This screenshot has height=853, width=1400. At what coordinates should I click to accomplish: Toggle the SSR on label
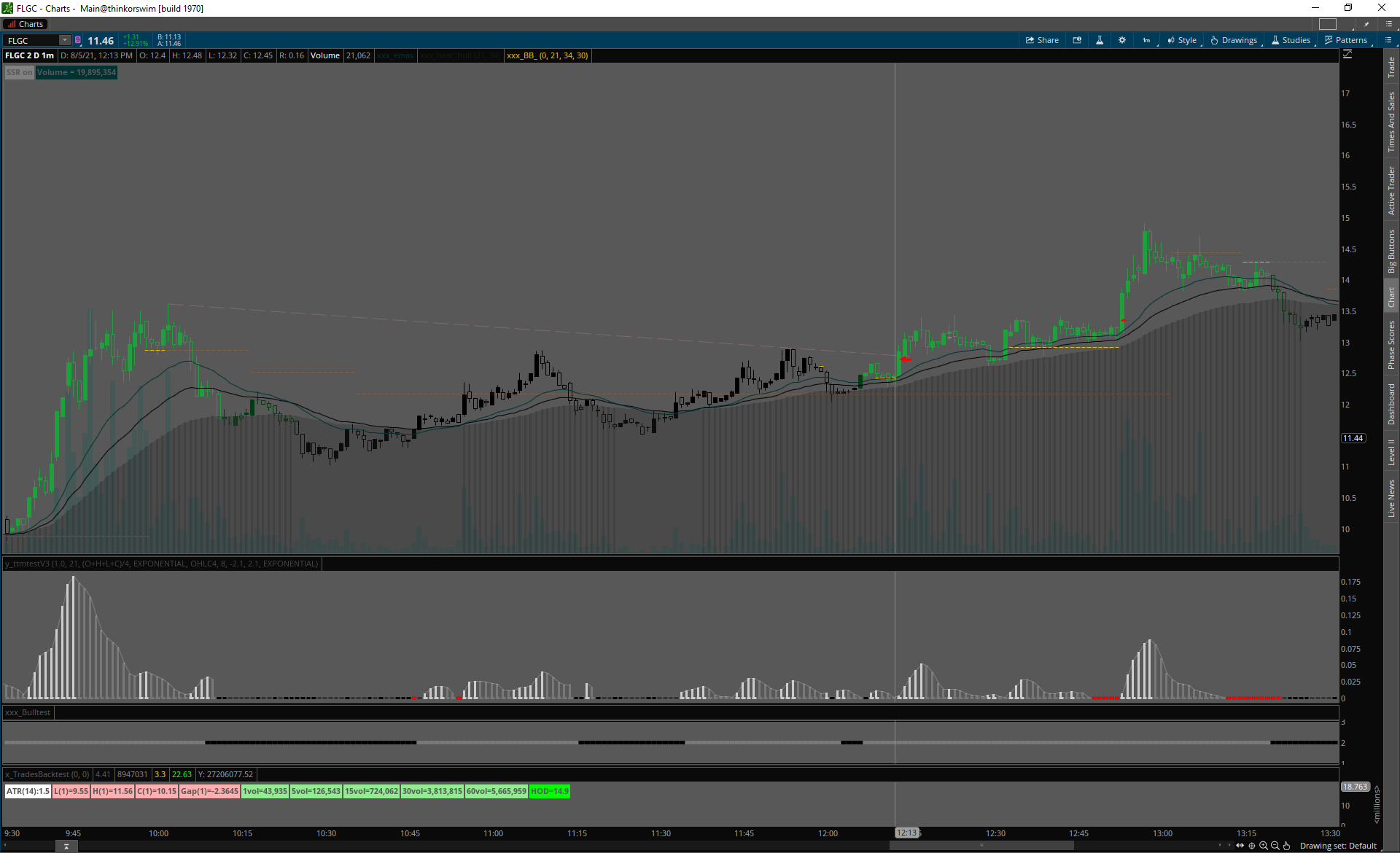(x=20, y=72)
